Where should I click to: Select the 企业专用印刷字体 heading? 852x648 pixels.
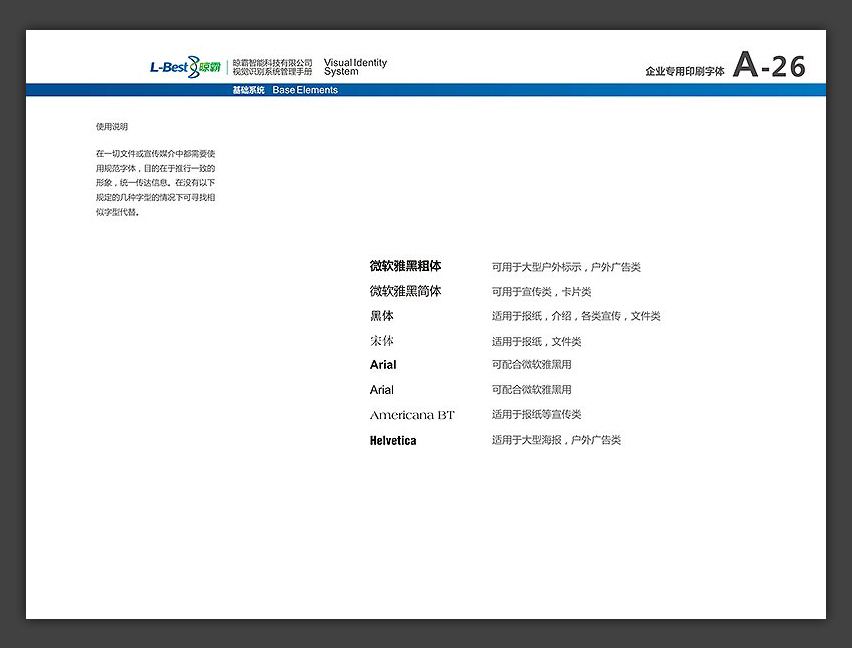point(684,72)
